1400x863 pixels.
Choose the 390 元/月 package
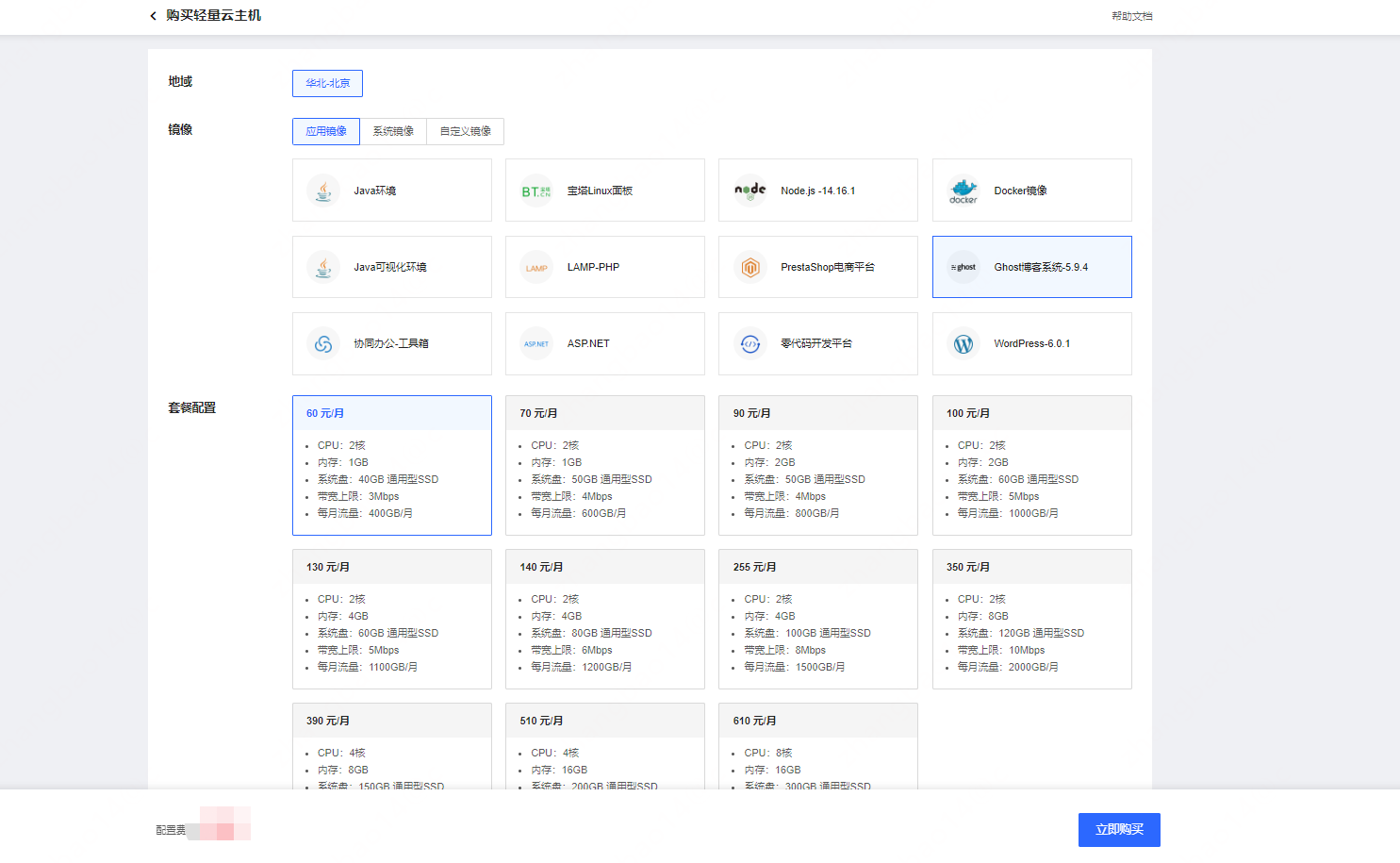(392, 746)
